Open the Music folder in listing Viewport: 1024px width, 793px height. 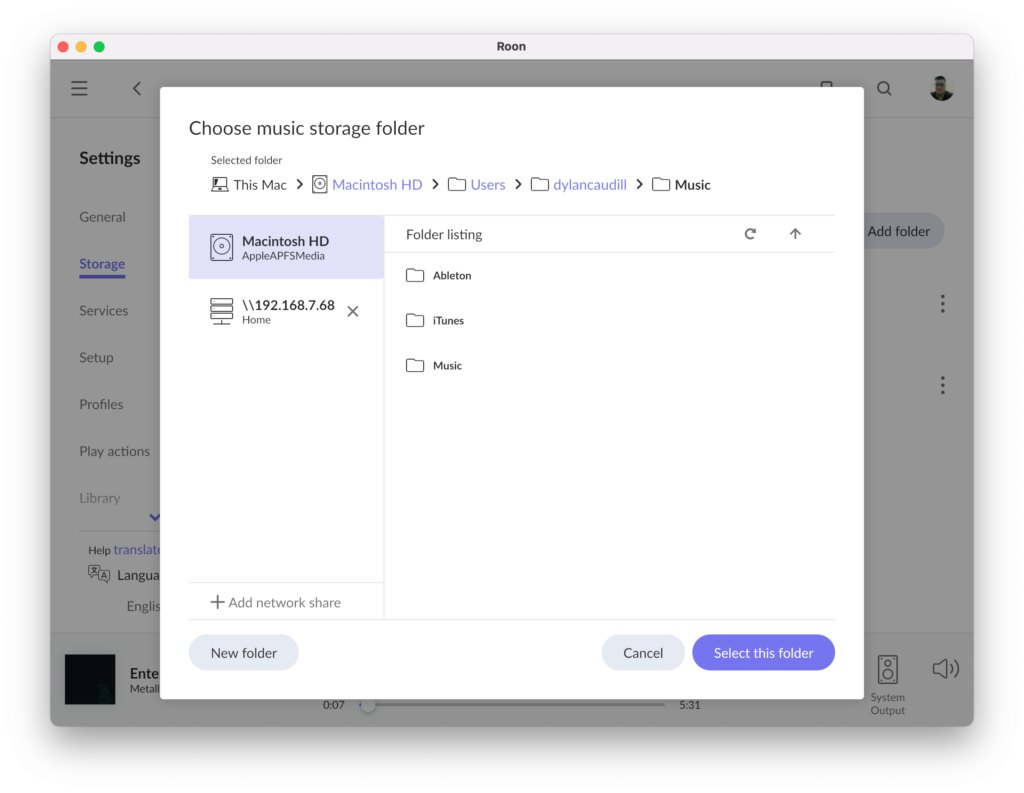coord(434,366)
